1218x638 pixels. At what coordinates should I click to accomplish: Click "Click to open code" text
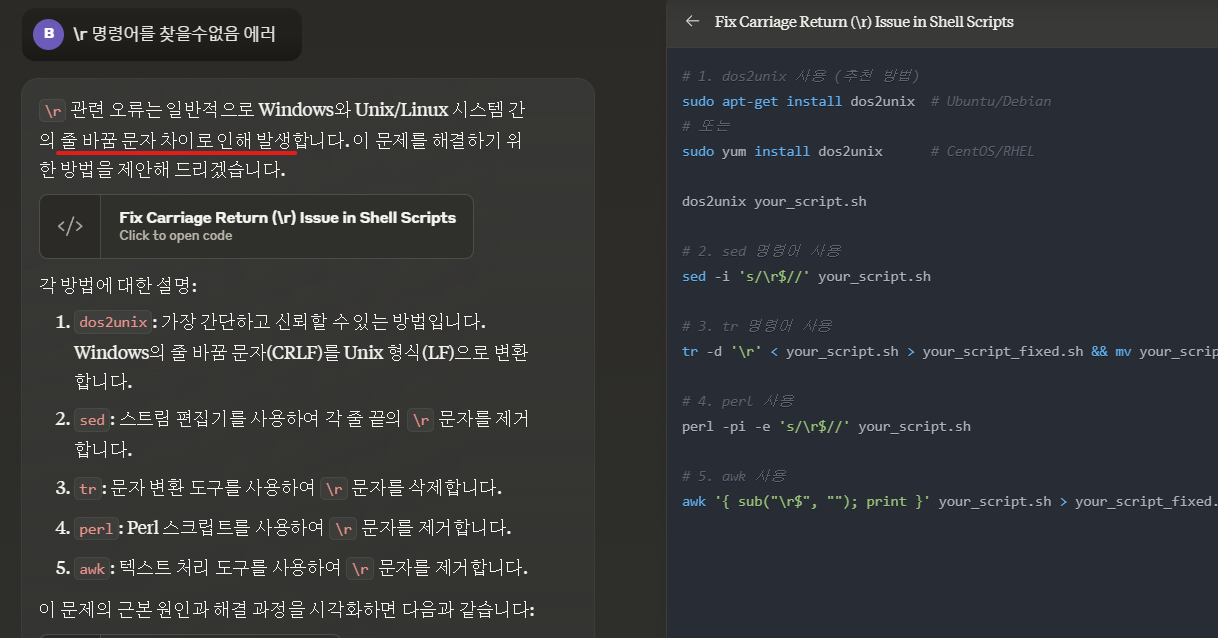[x=175, y=236]
